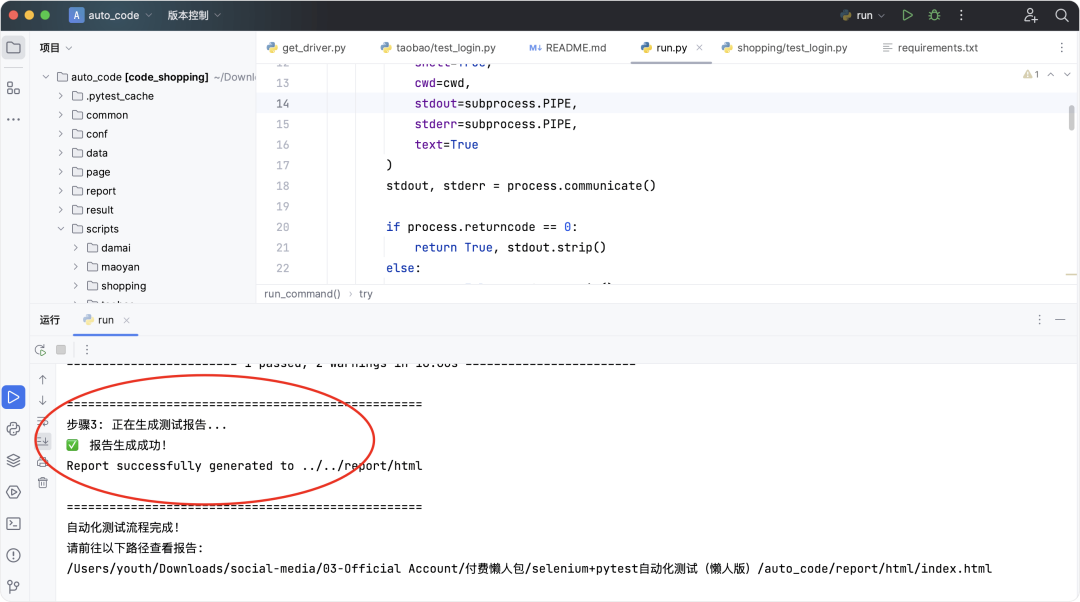Open 版本控制 version control dropdown
1080x602 pixels.
(194, 15)
